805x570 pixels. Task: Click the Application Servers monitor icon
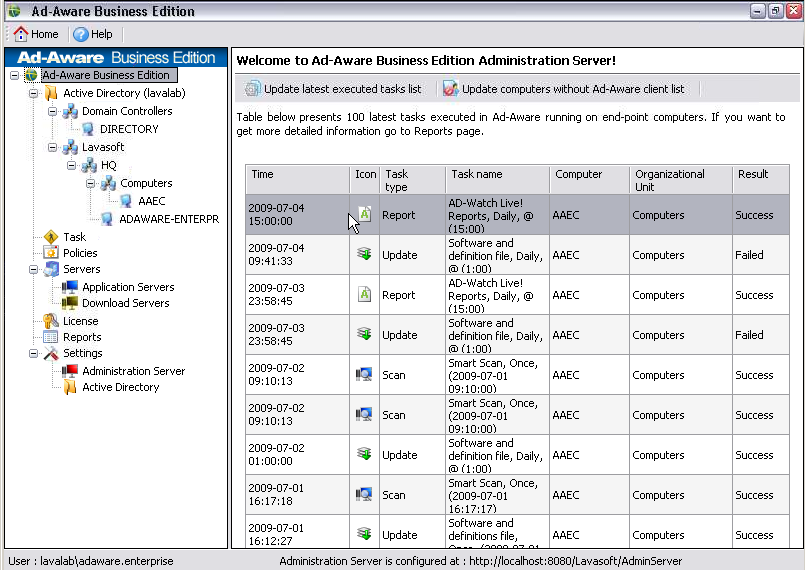[x=70, y=287]
